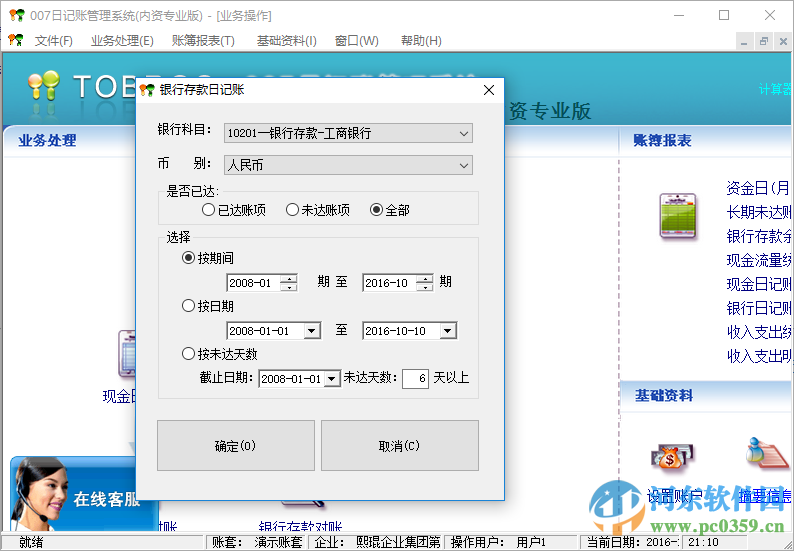This screenshot has width=794, height=551.
Task: Open the 设置账户 link
Action: click(674, 496)
